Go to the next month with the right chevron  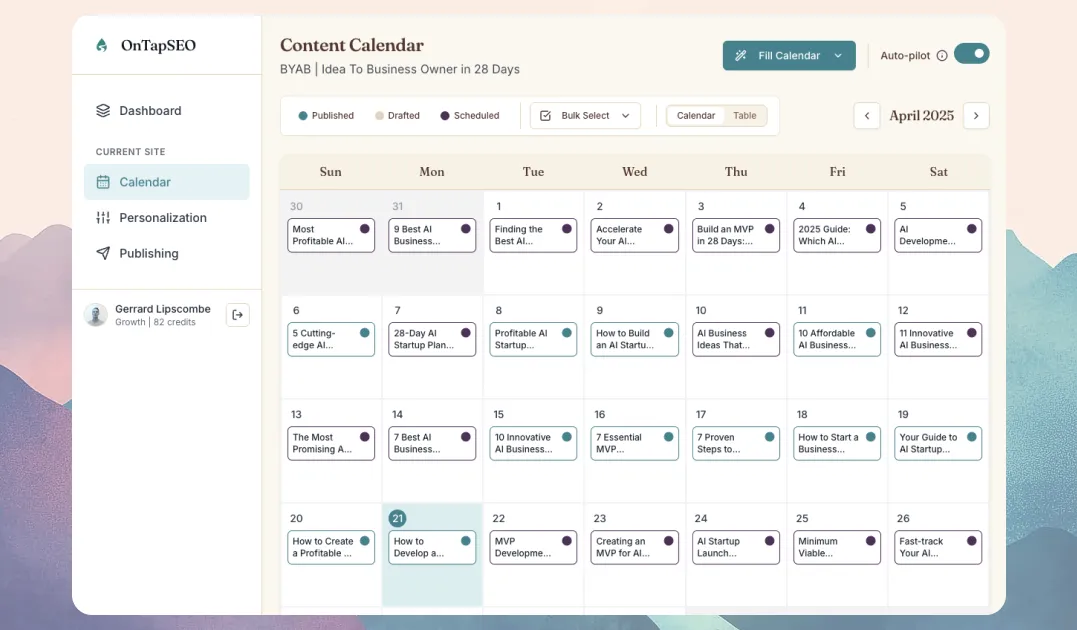pyautogui.click(x=976, y=116)
